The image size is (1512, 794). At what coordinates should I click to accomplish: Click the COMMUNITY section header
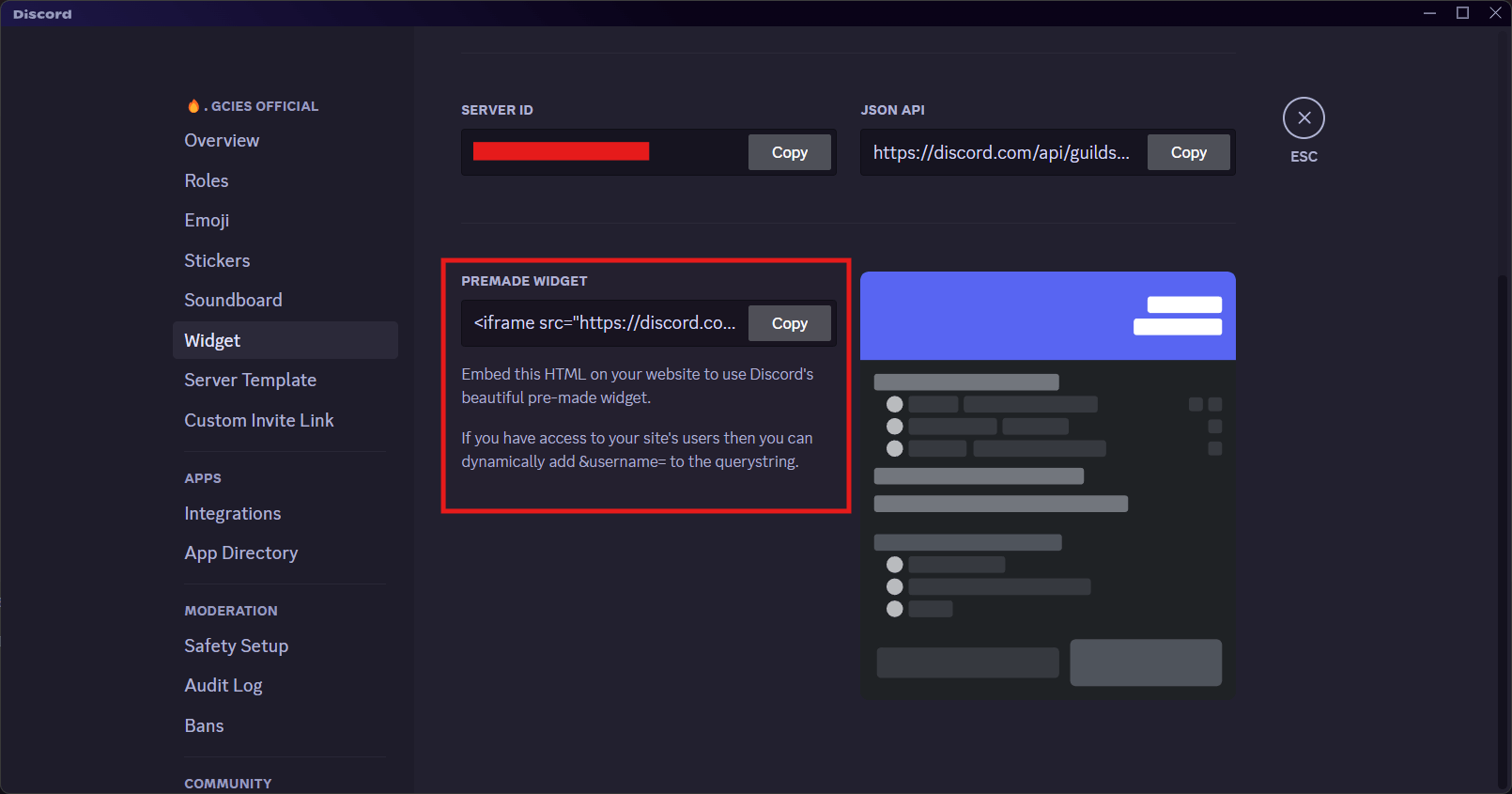(228, 784)
